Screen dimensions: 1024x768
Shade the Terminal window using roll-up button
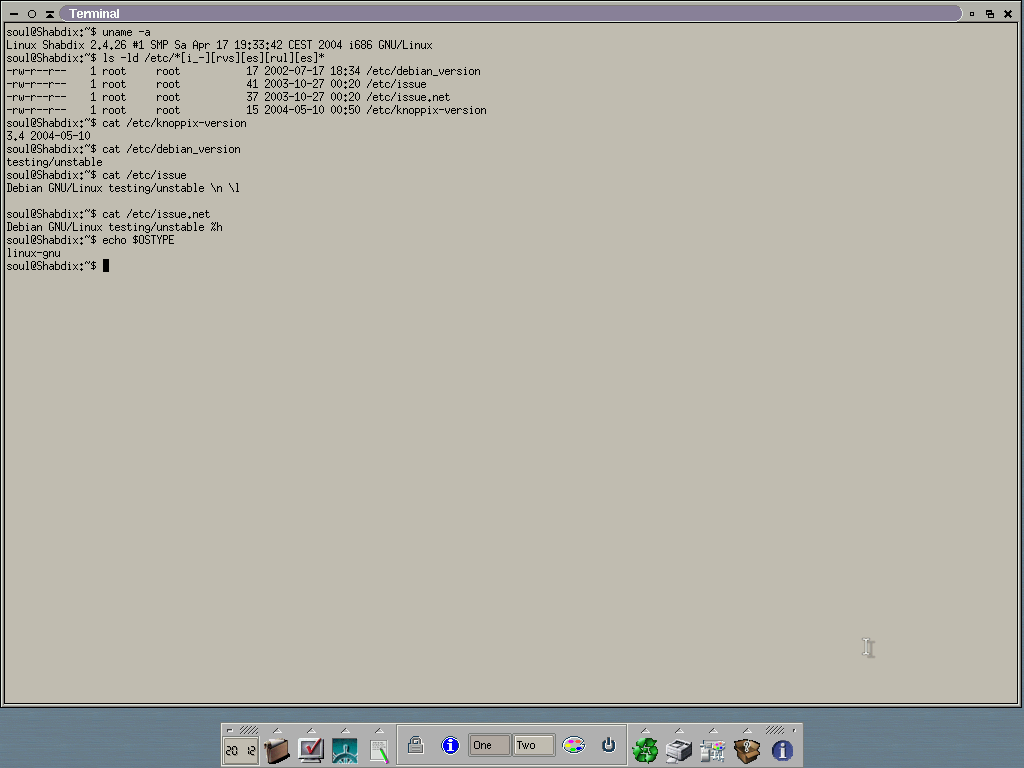click(50, 14)
